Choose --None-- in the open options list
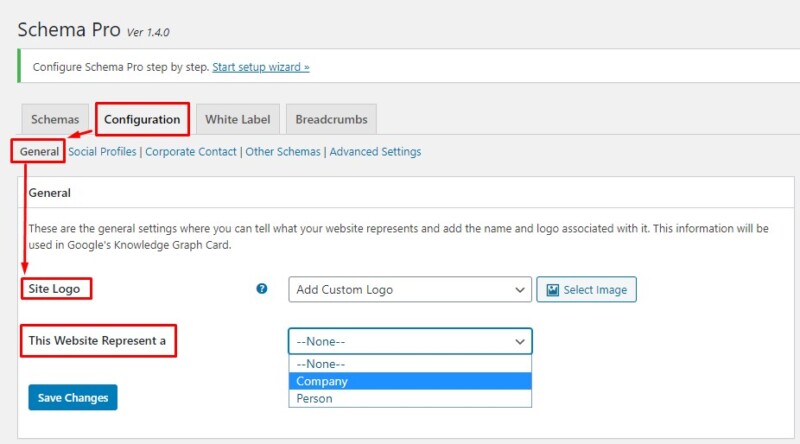The height and width of the screenshot is (444, 800). [x=320, y=364]
